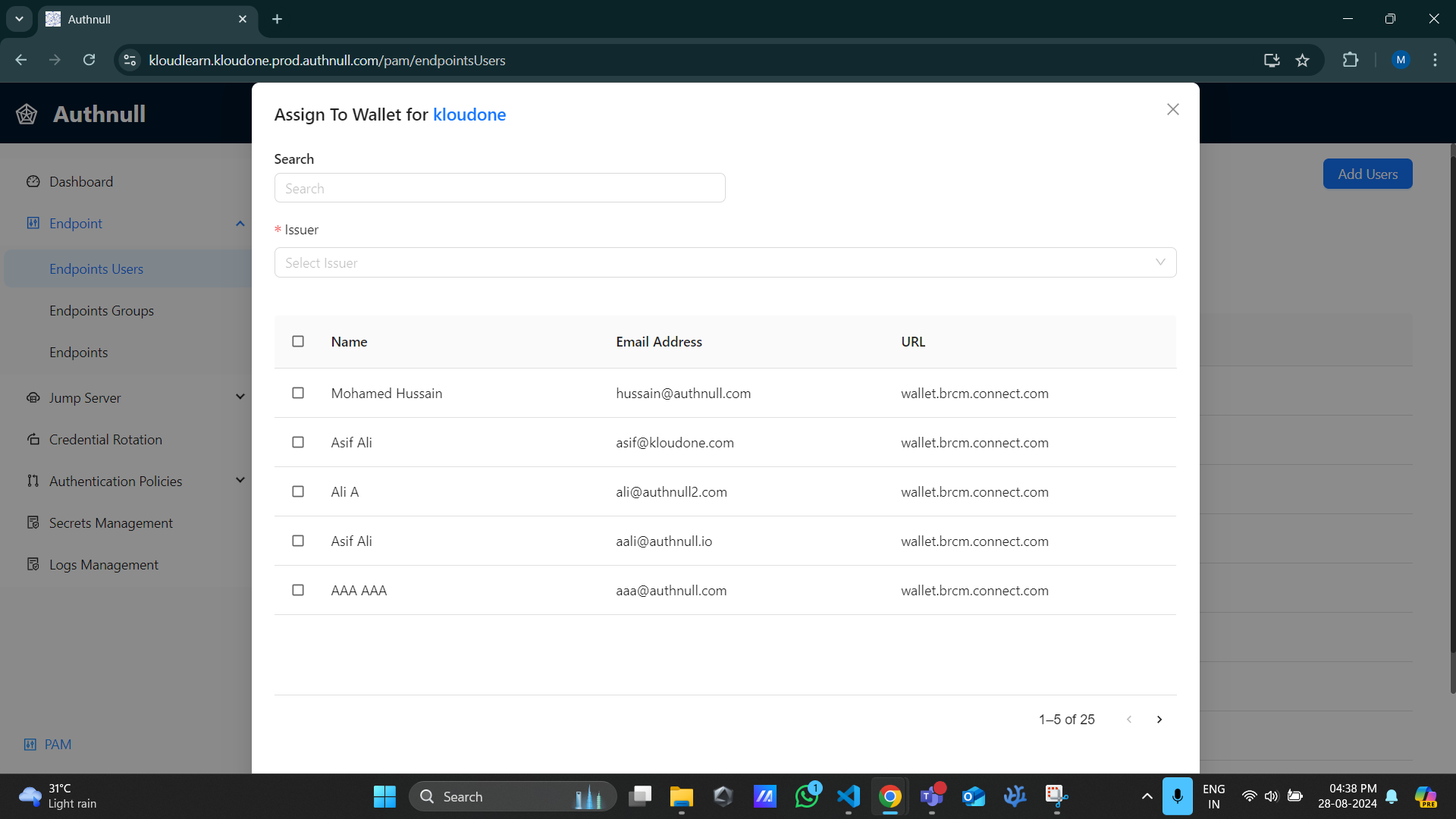Image resolution: width=1456 pixels, height=819 pixels.
Task: Open Endpoints Groups menu item
Action: pos(102,310)
